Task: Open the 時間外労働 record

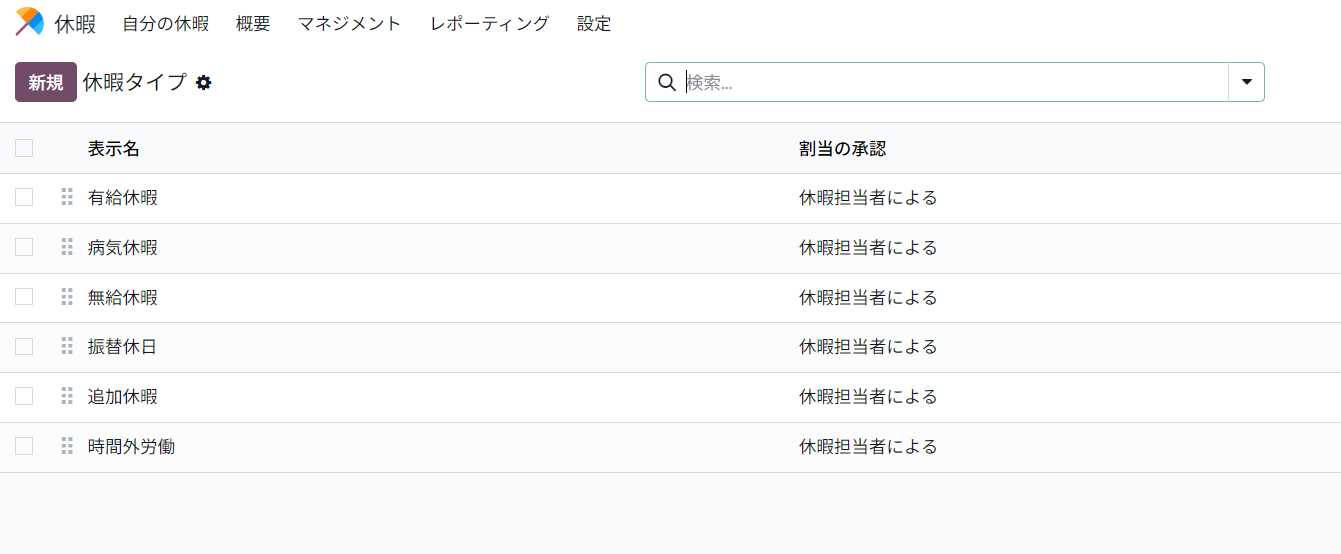Action: [132, 447]
